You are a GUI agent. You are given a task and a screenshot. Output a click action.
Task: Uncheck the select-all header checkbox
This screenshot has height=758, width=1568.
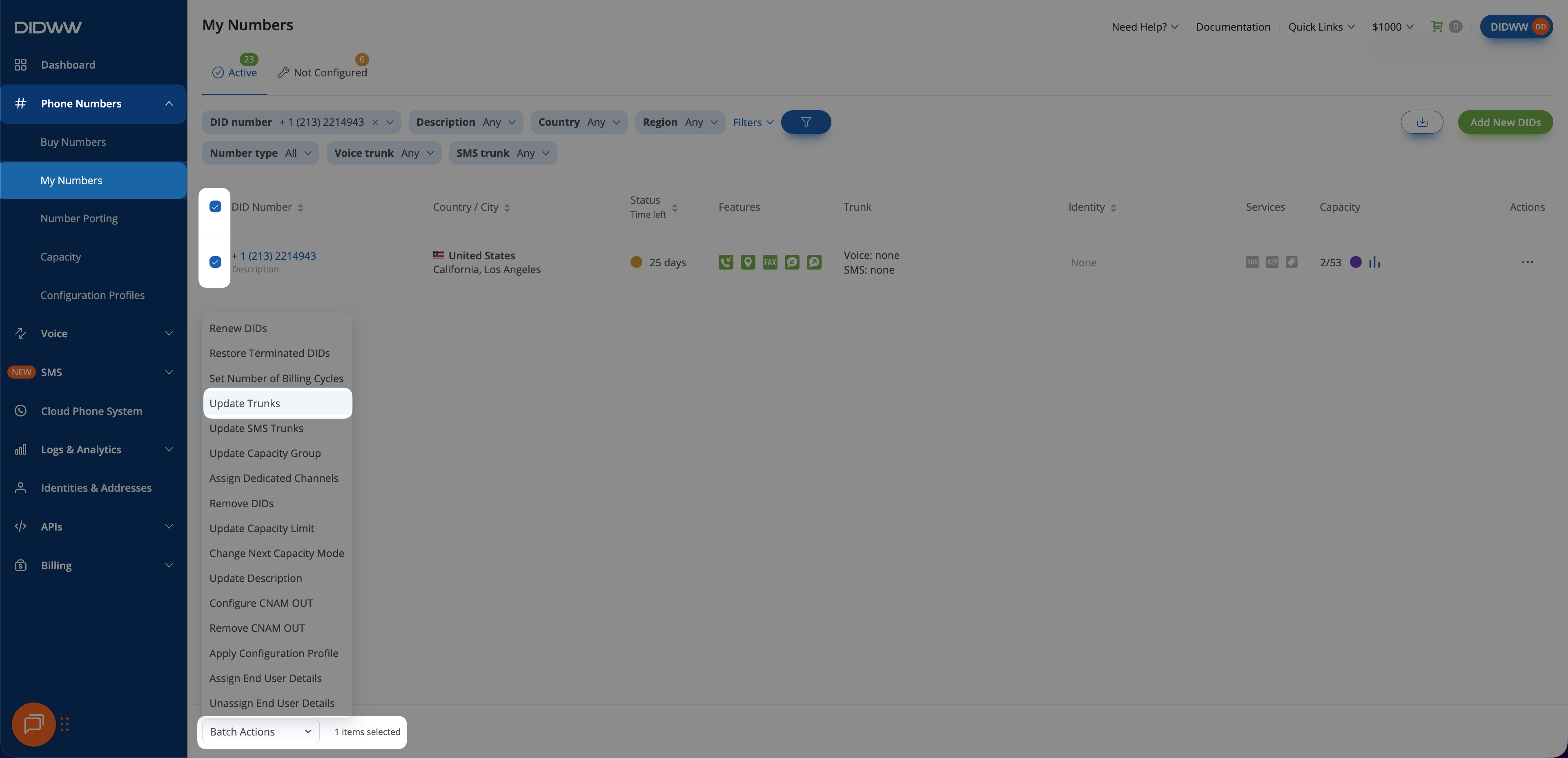point(215,207)
